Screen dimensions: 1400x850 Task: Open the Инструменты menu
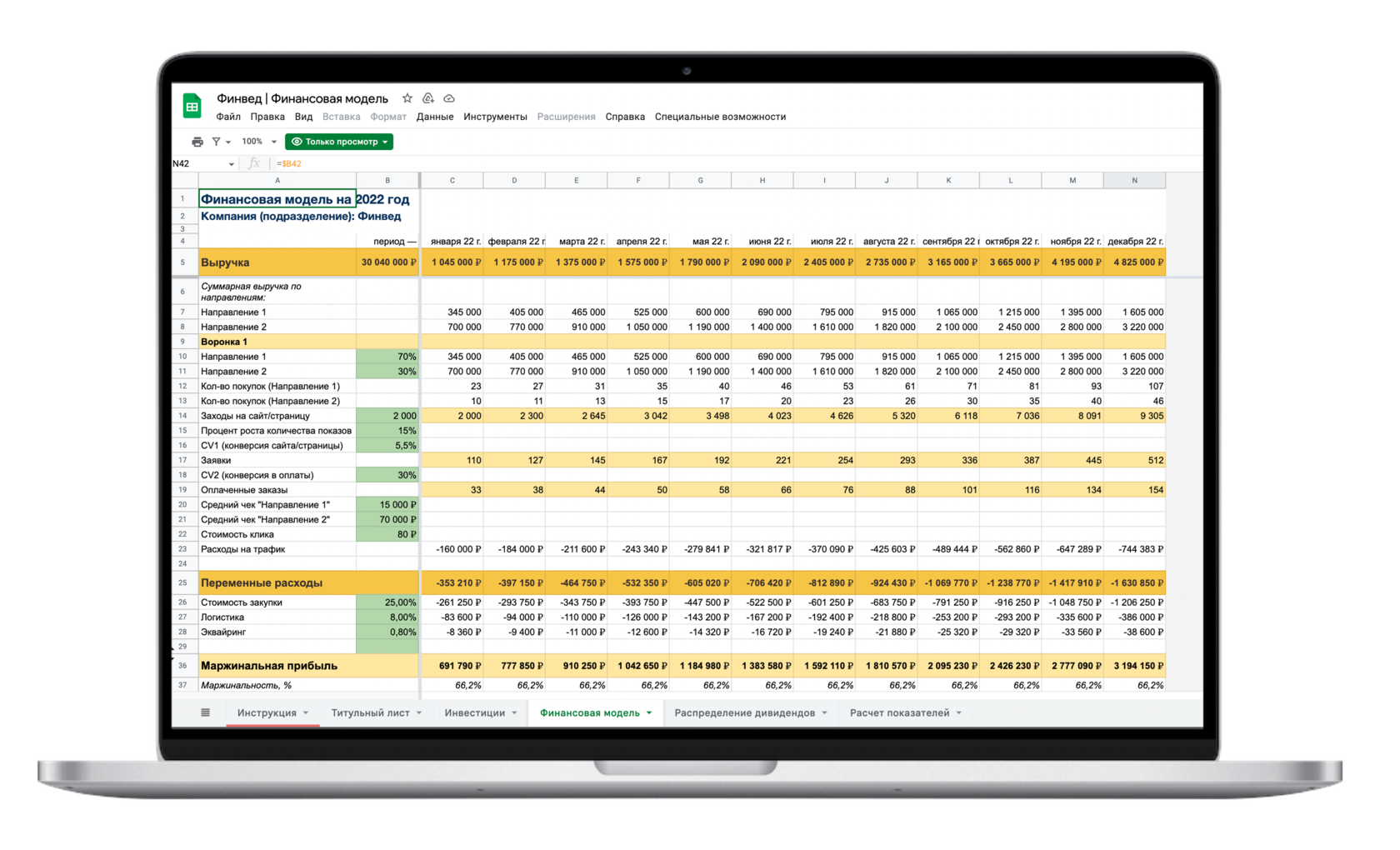point(495,117)
